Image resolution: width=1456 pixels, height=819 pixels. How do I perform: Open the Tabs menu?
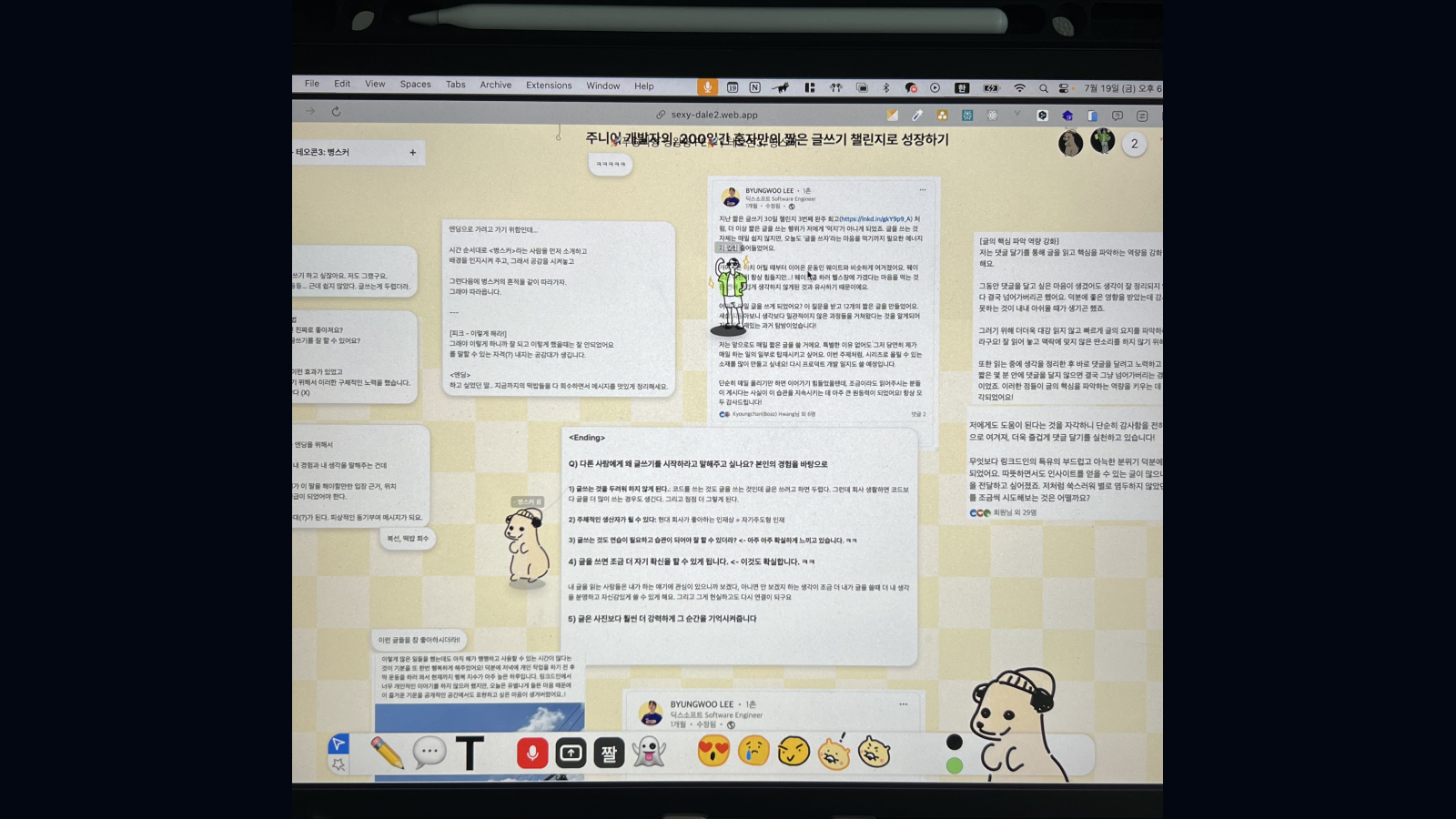tap(456, 85)
